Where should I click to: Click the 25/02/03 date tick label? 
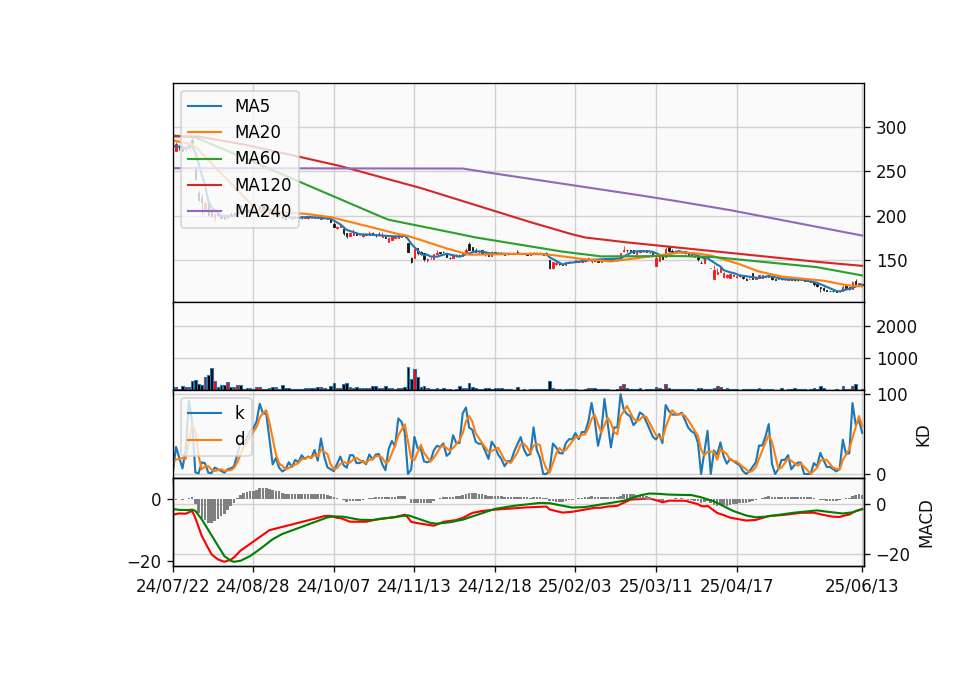[575, 586]
